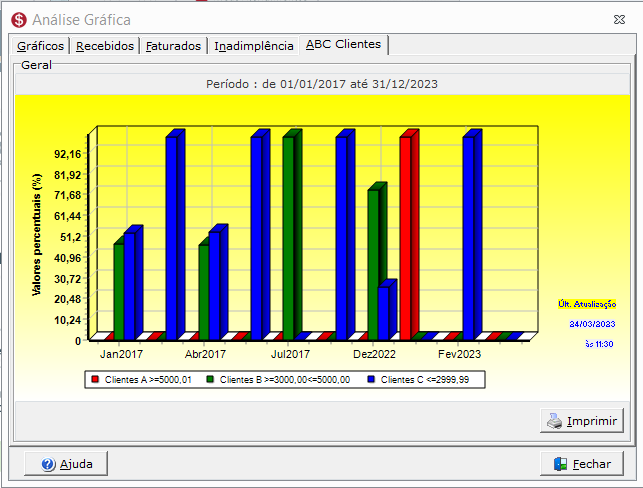Close the Análise Gráfica window

click(x=619, y=20)
